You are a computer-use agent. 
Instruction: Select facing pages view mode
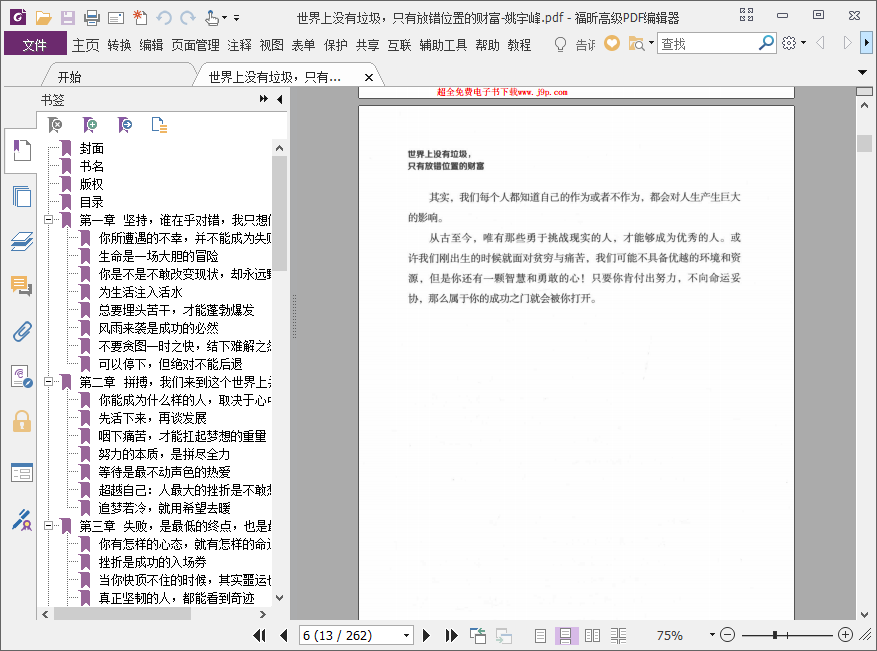[x=592, y=635]
